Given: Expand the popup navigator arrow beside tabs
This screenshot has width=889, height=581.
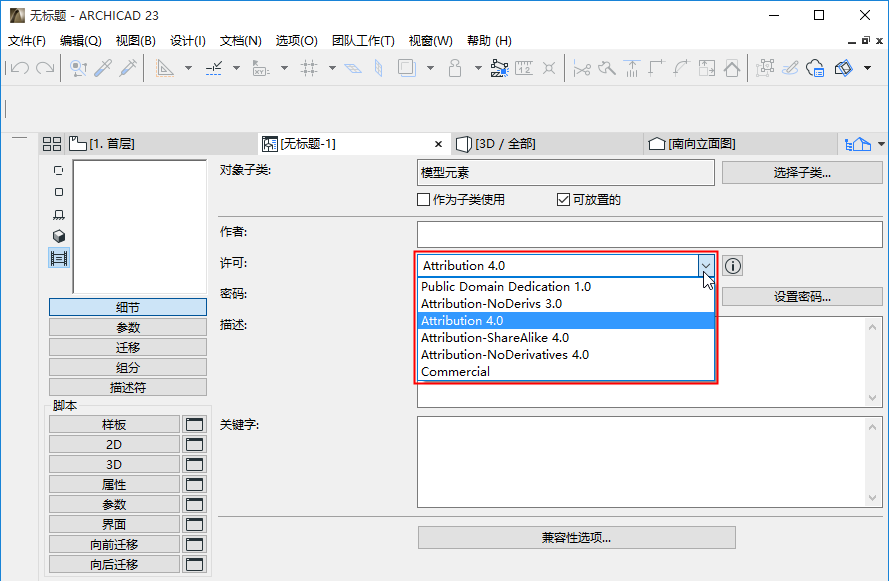Looking at the screenshot, I should click(x=881, y=144).
